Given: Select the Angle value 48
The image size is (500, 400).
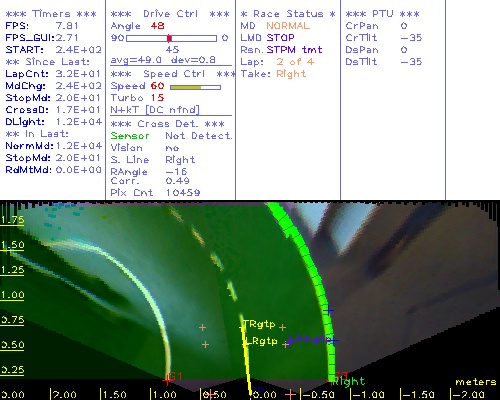Looking at the screenshot, I should point(157,26).
